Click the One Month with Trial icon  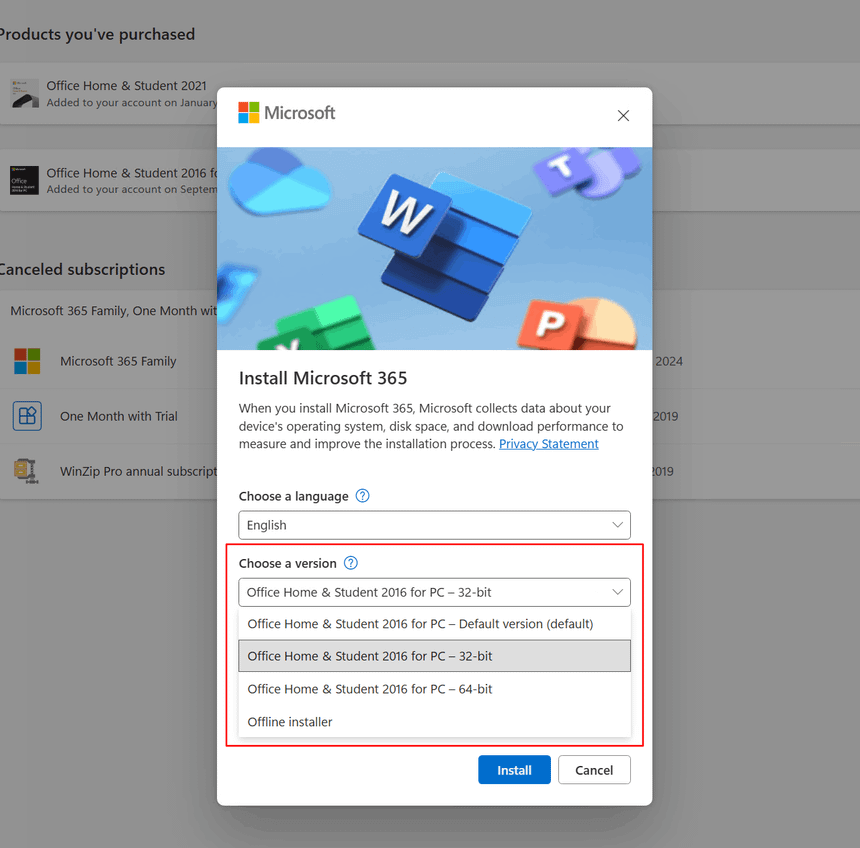tap(27, 416)
